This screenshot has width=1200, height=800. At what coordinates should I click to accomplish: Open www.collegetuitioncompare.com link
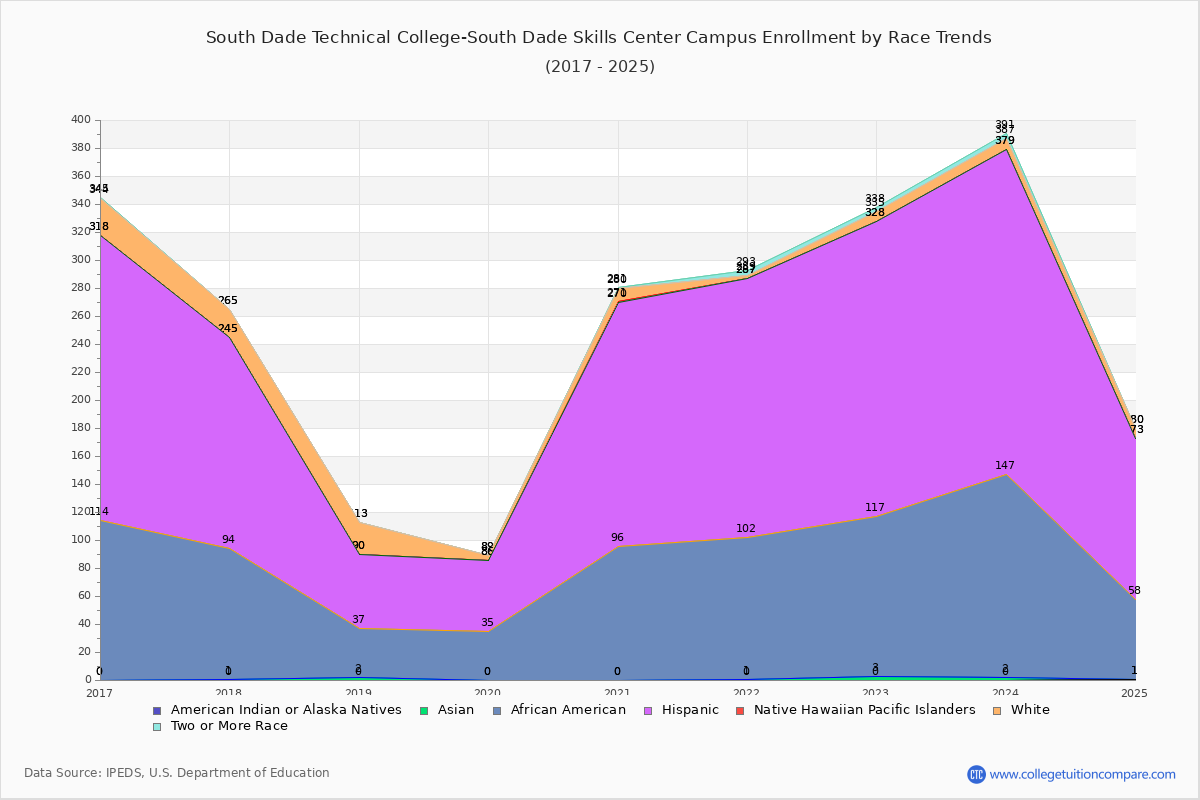[1083, 774]
